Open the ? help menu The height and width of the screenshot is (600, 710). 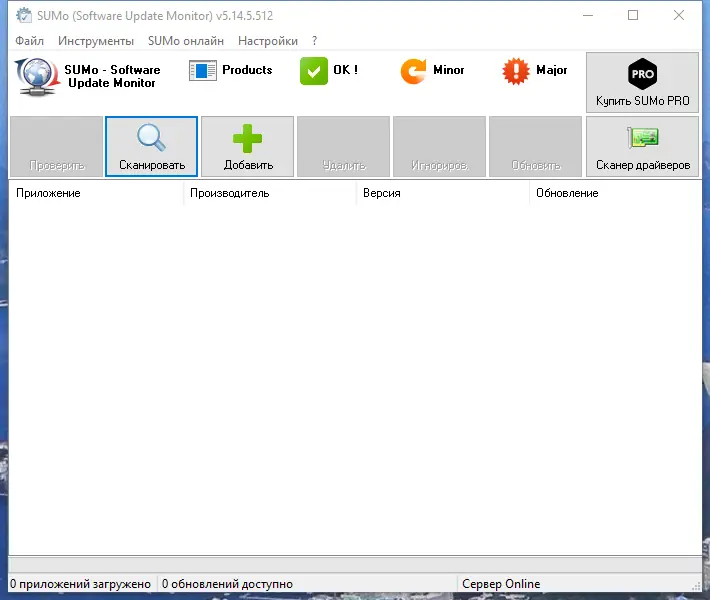pyautogui.click(x=314, y=41)
